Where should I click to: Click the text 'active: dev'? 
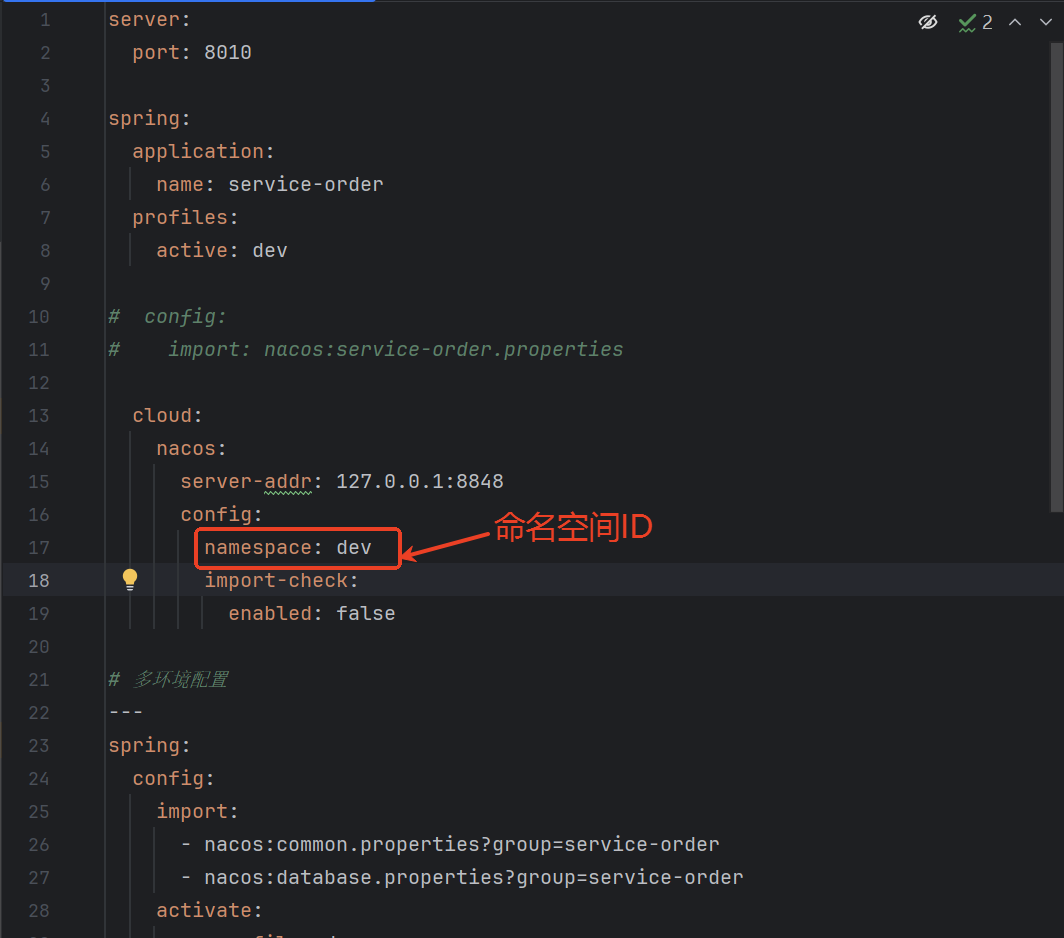[x=222, y=250]
